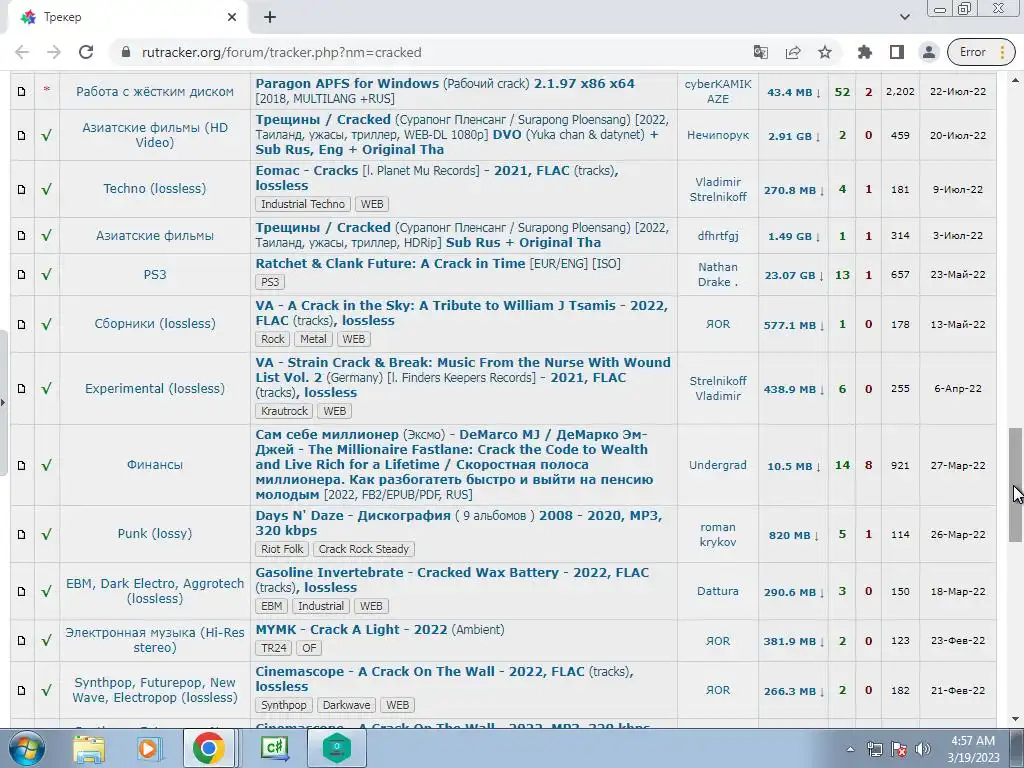Click the Industrial Techno tag
Image resolution: width=1024 pixels, height=768 pixels.
(303, 204)
